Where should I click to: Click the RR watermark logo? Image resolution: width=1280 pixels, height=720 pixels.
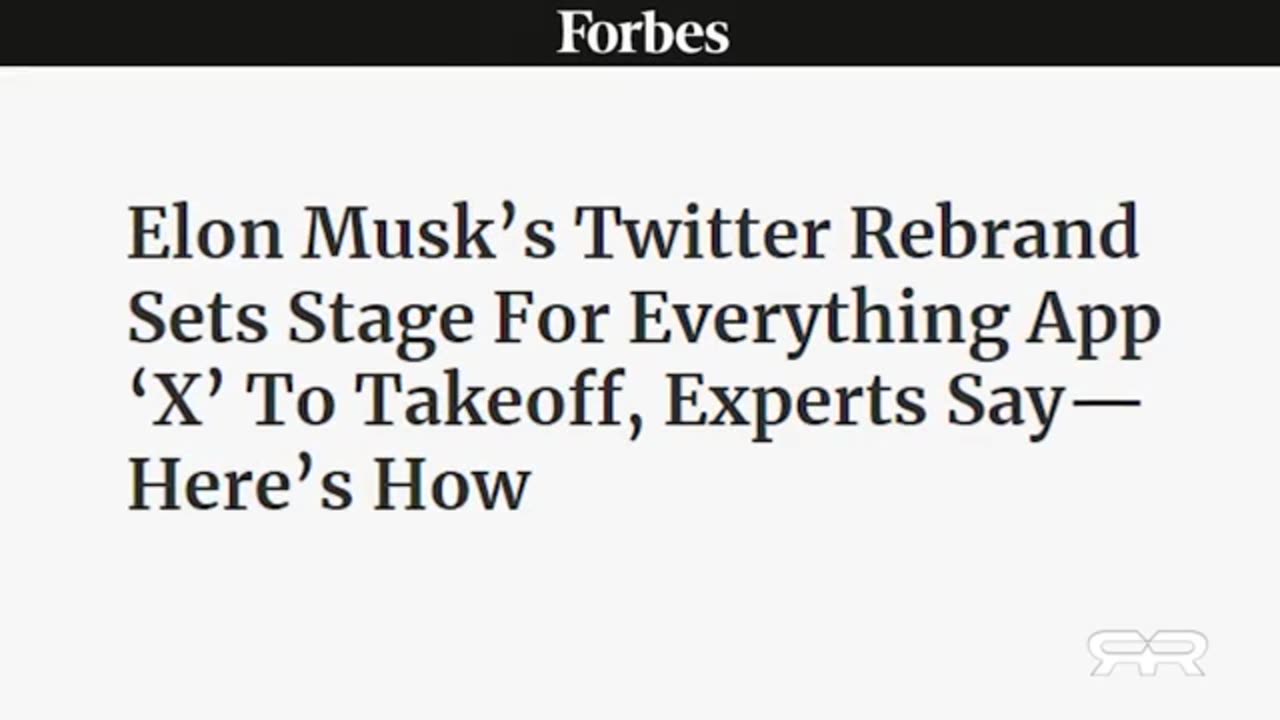(x=1147, y=653)
